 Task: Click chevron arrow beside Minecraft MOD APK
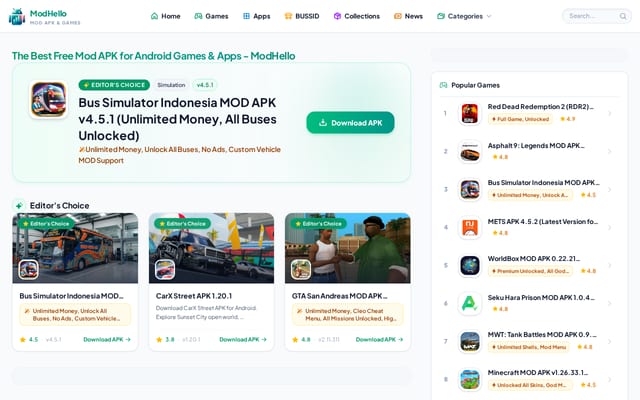[609, 379]
